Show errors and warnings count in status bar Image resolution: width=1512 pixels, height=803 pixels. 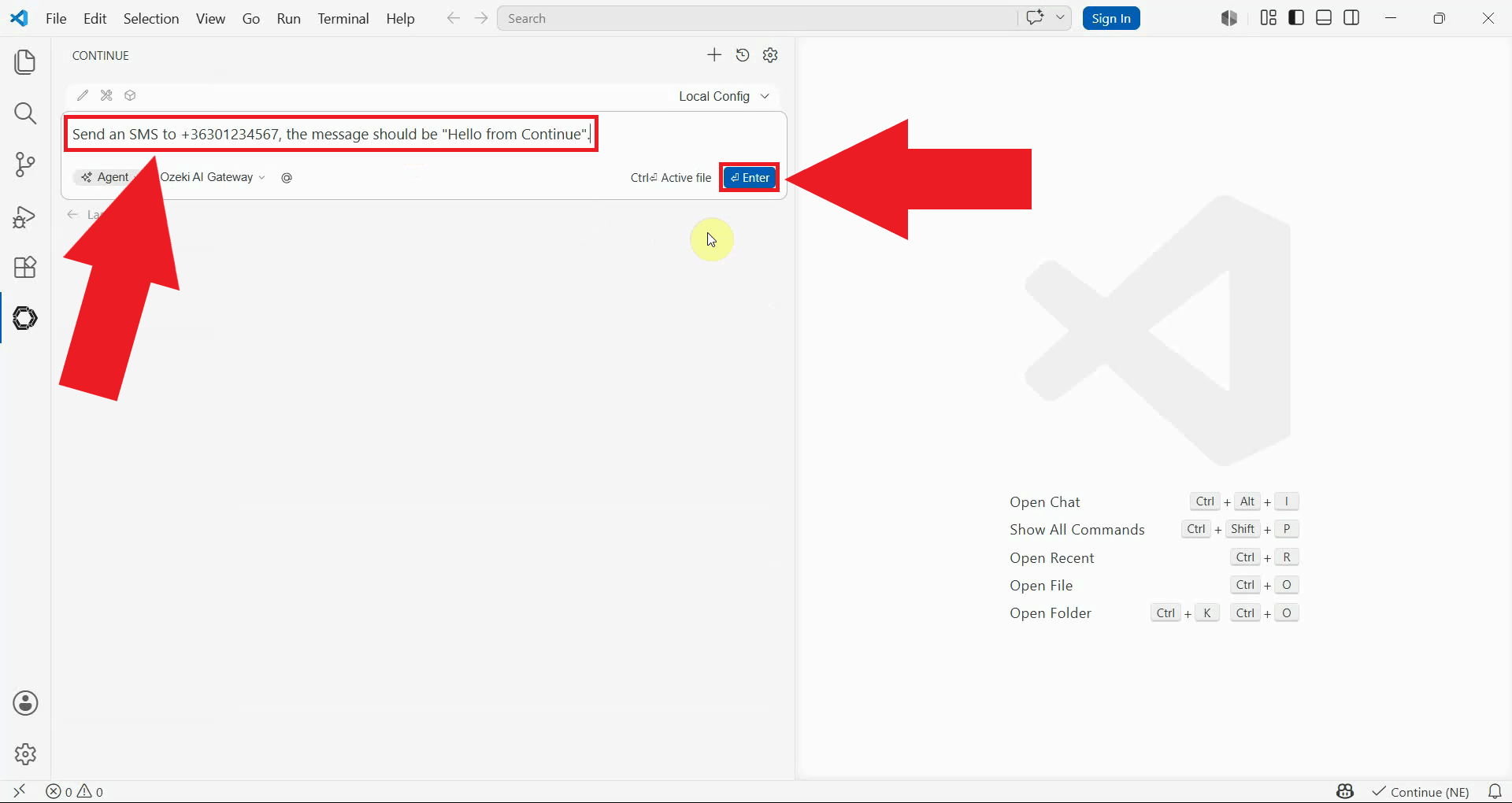pyautogui.click(x=75, y=791)
